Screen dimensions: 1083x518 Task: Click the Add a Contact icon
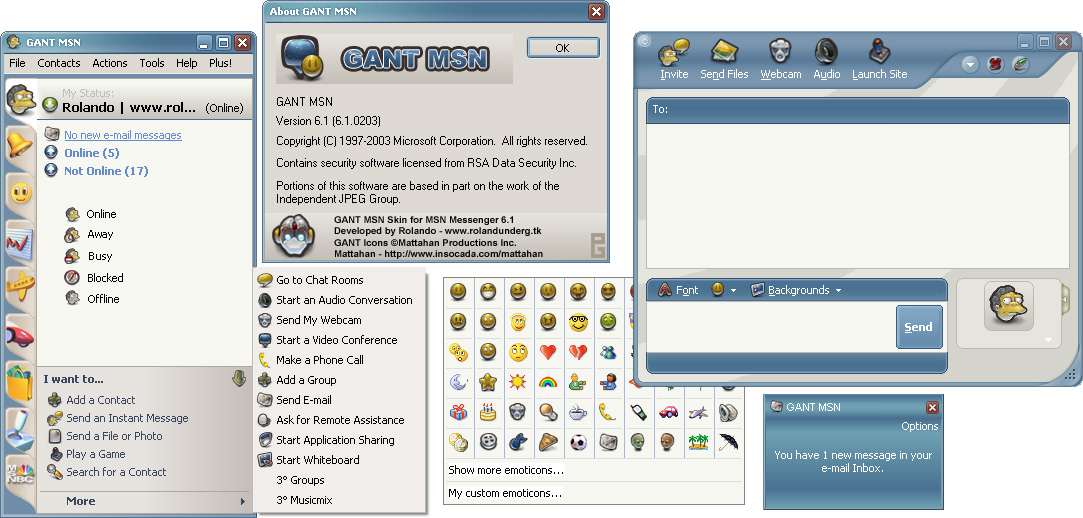(55, 400)
